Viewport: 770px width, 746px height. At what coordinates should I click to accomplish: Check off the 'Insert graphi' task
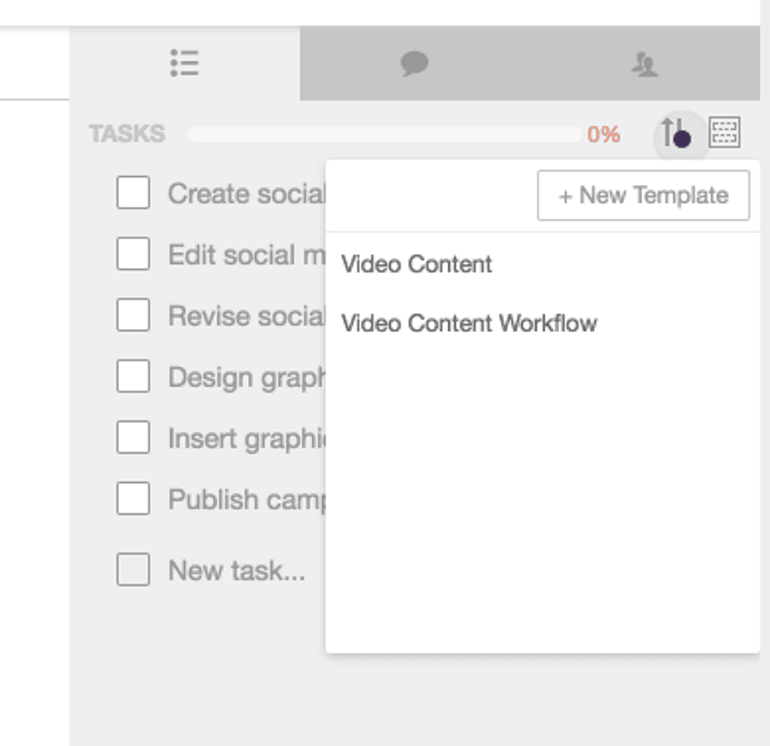click(133, 438)
